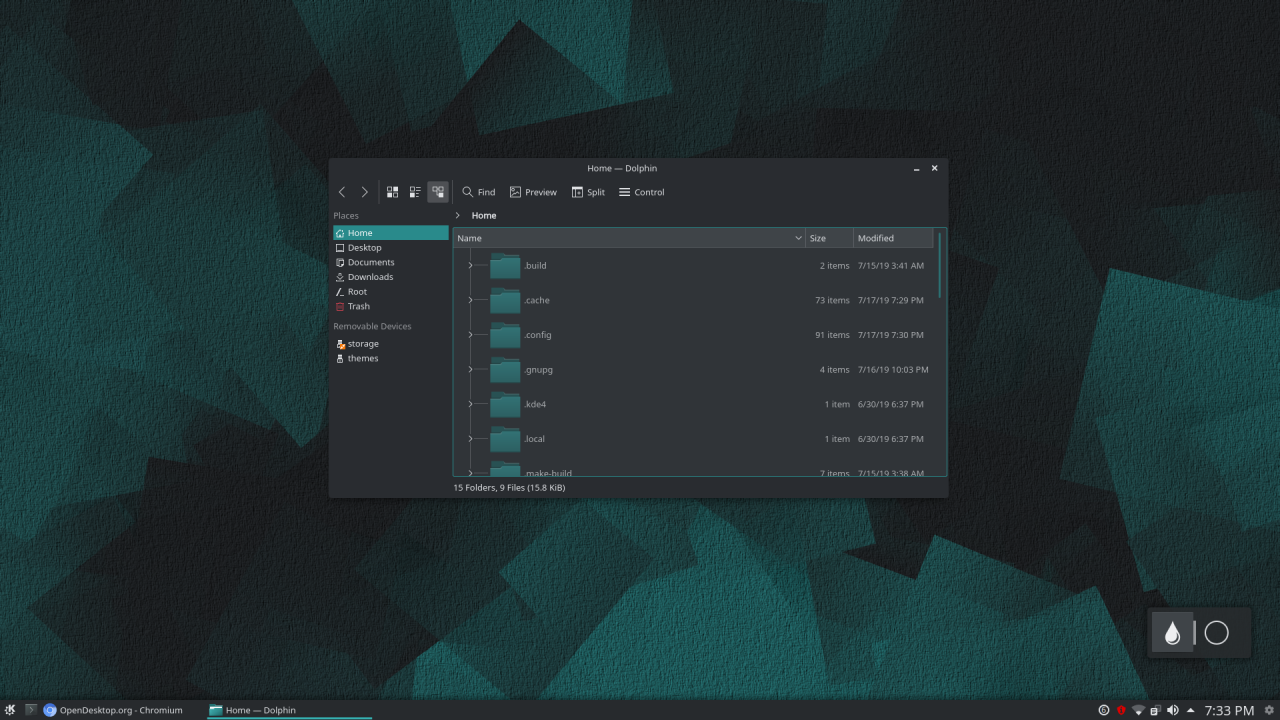Open the clipboard tray icon
This screenshot has height=720, width=1280.
pyautogui.click(x=1155, y=710)
